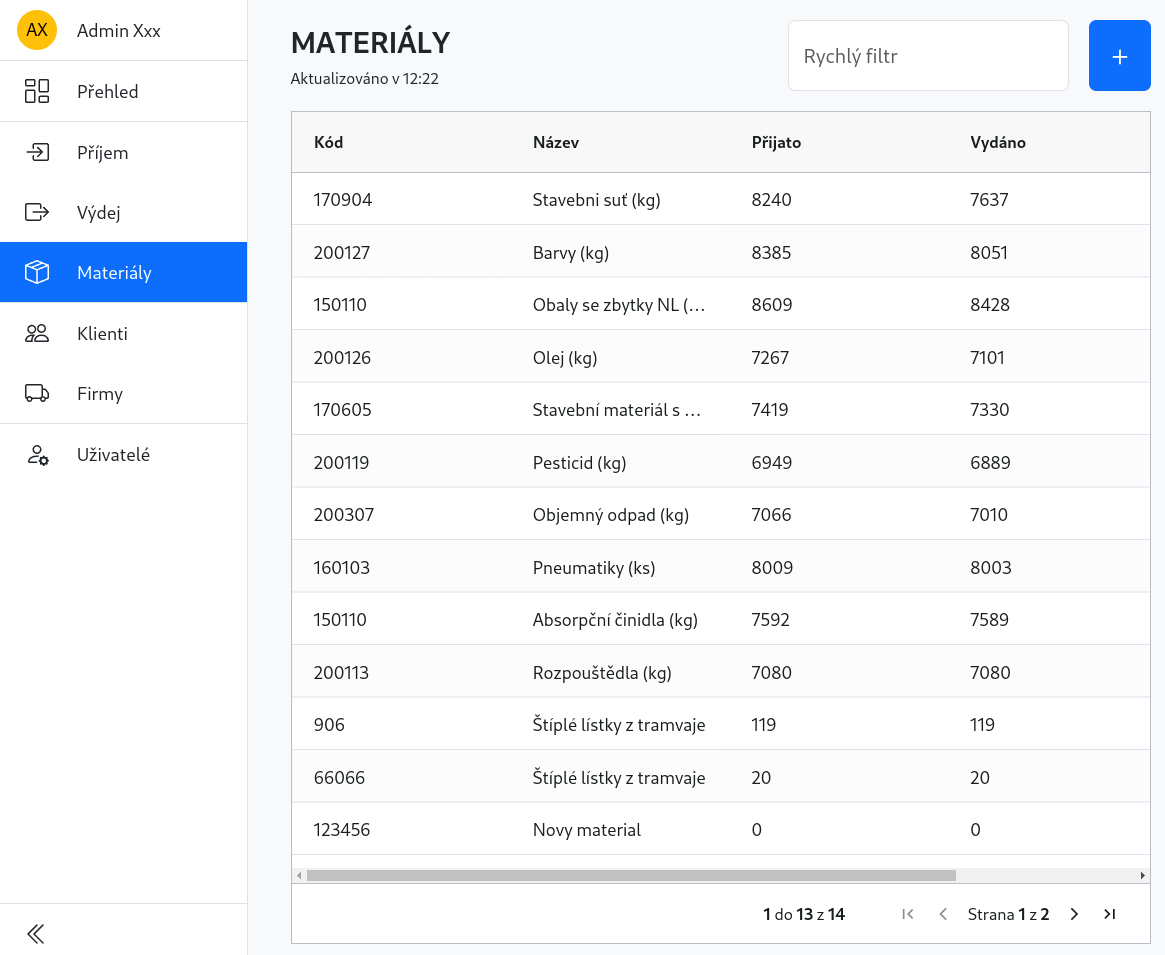This screenshot has height=955, width=1165.
Task: Click the Firmy truck icon
Action: point(36,393)
